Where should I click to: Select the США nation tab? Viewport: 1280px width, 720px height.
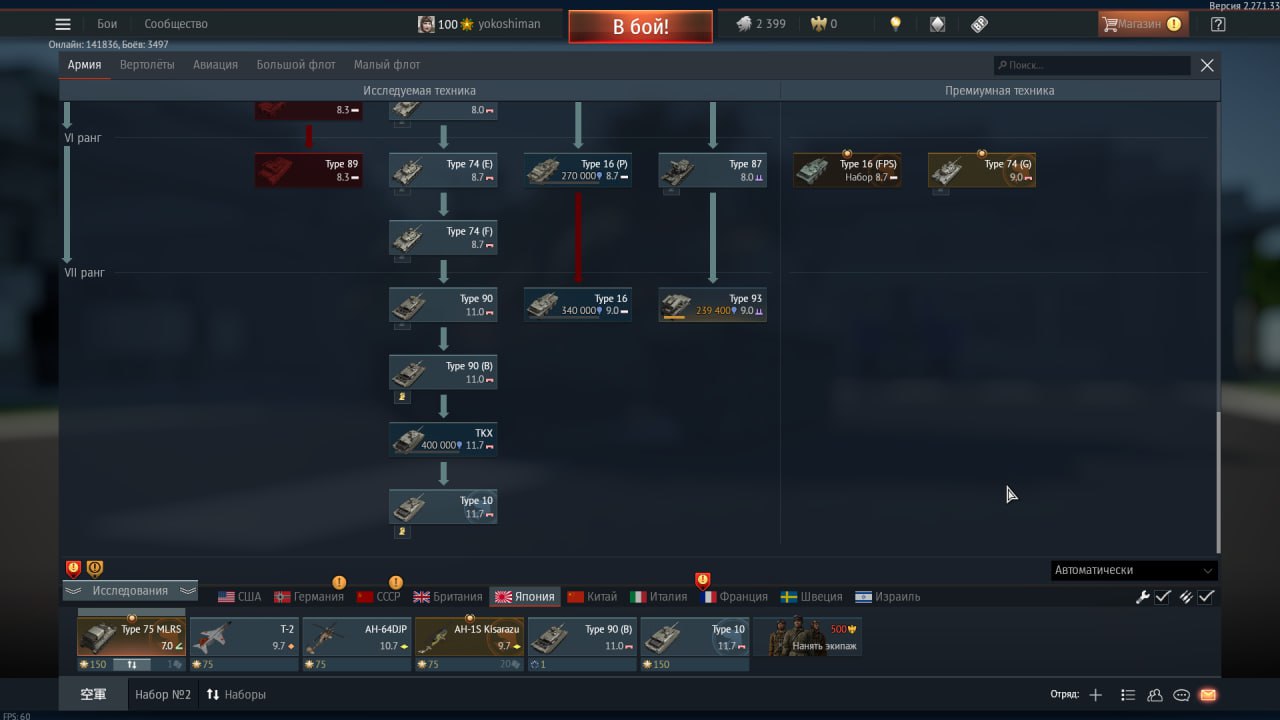240,597
